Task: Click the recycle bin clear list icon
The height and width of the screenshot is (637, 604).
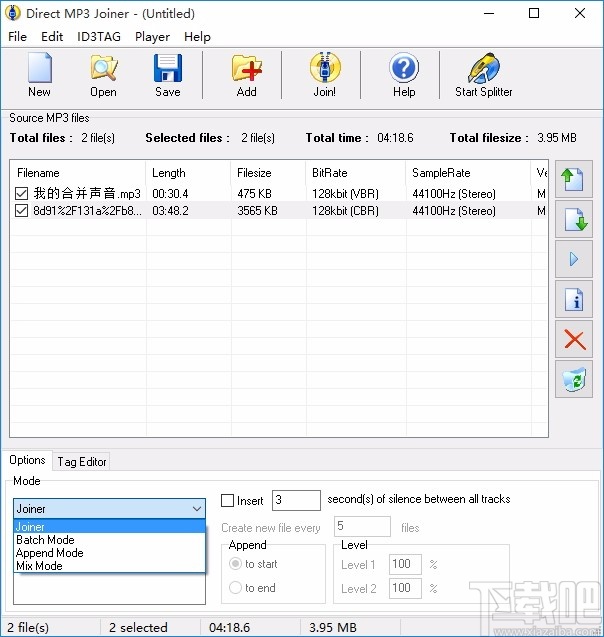Action: [x=574, y=379]
